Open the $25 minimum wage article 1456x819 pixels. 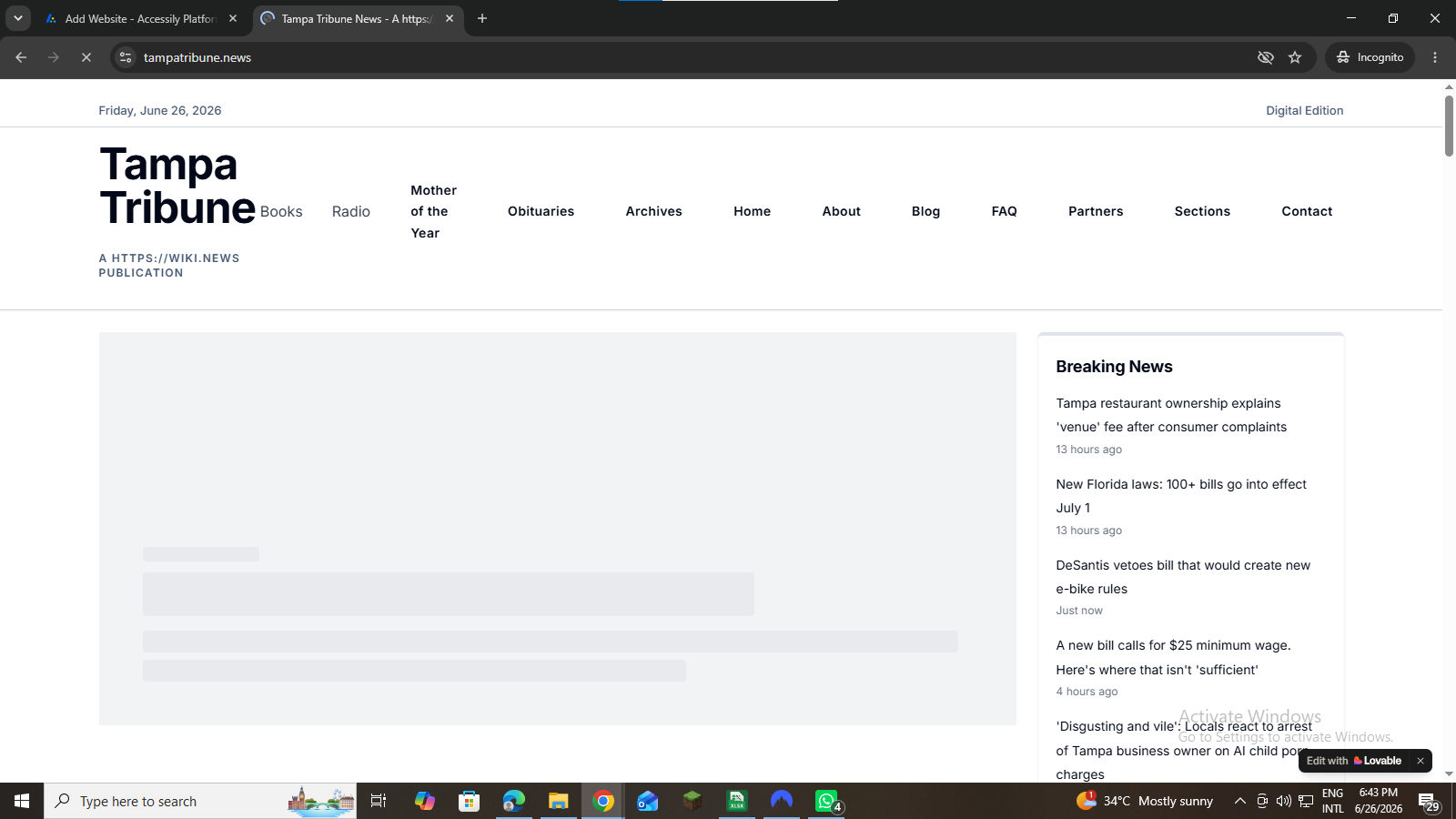[x=1173, y=657]
